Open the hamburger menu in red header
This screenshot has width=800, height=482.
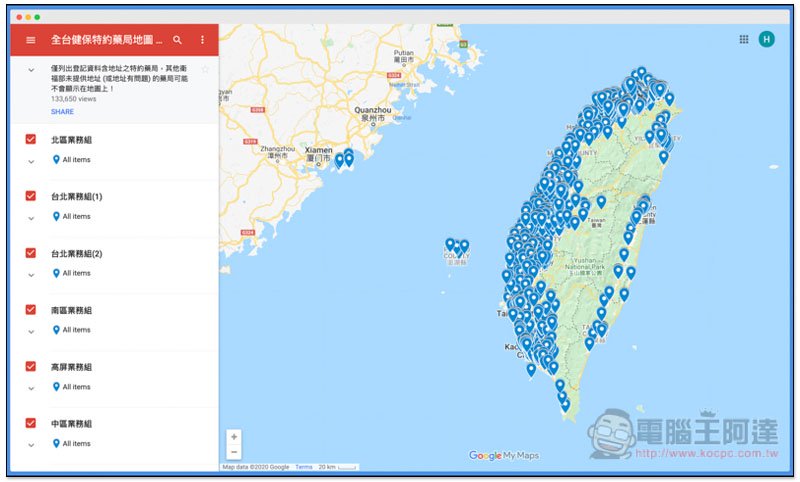[x=31, y=40]
